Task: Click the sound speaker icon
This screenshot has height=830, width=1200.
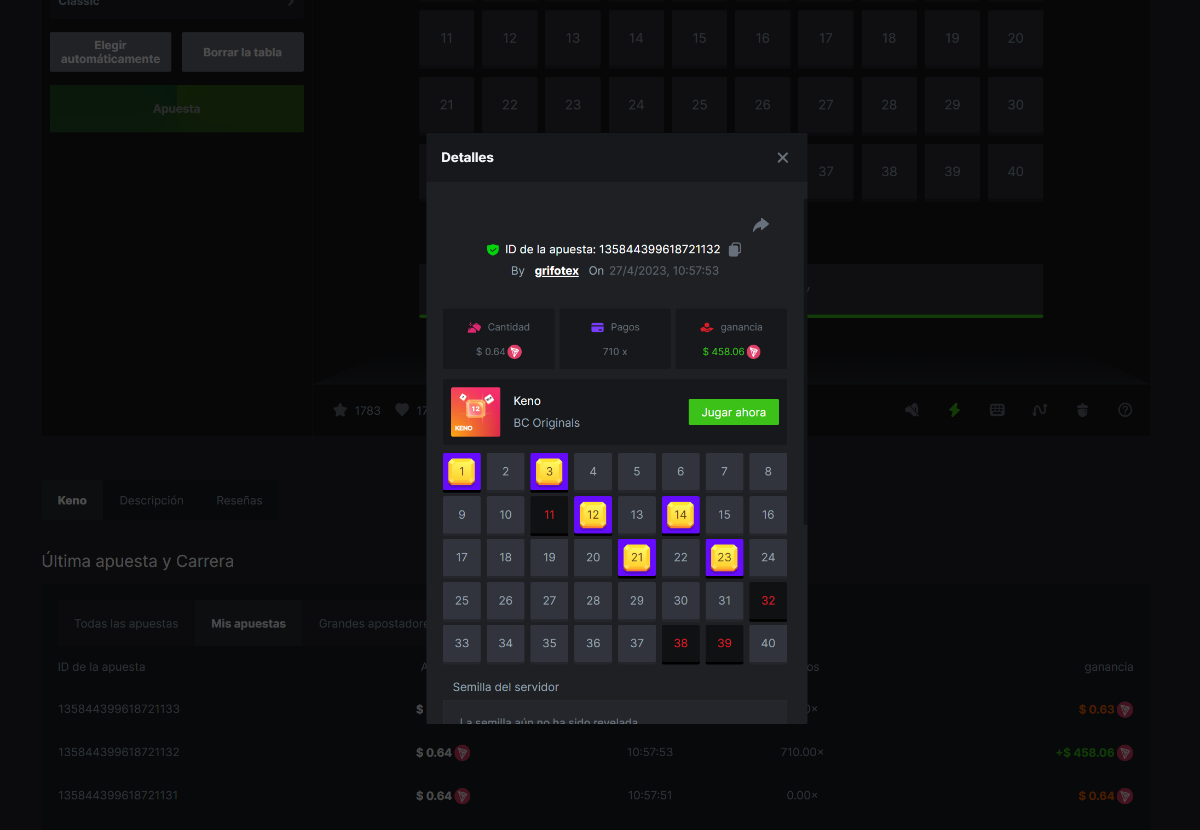Action: click(912, 410)
